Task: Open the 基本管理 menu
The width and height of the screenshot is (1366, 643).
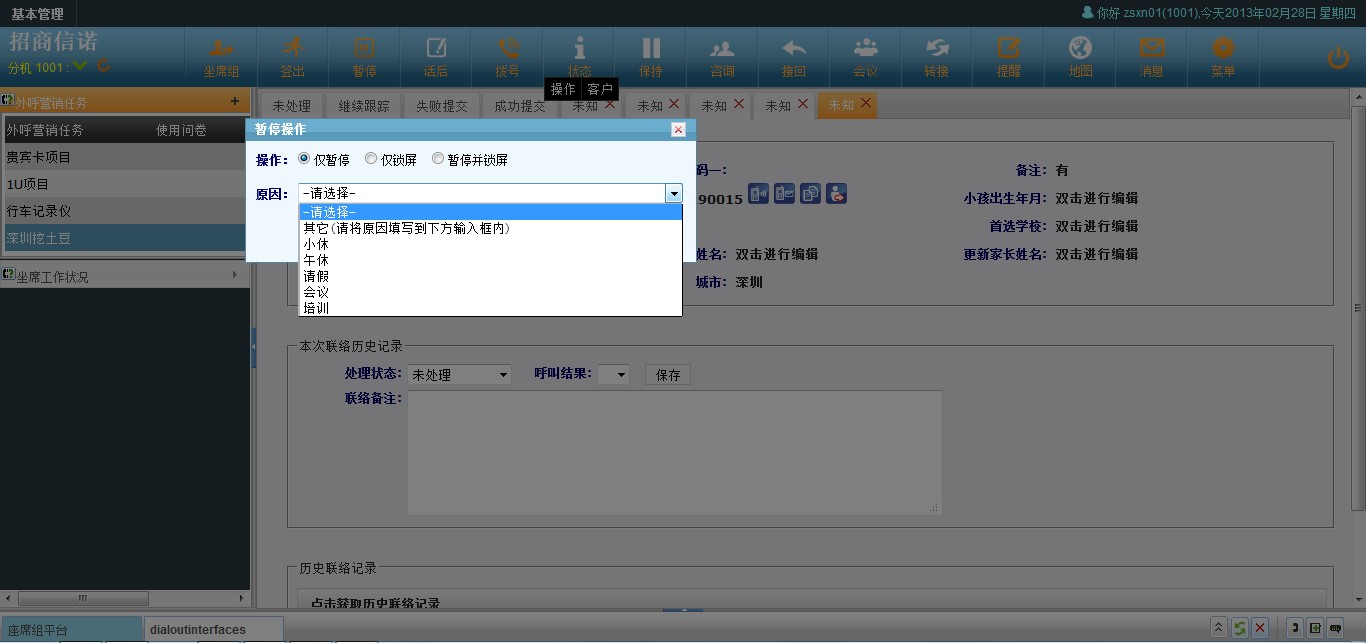Action: tap(37, 14)
